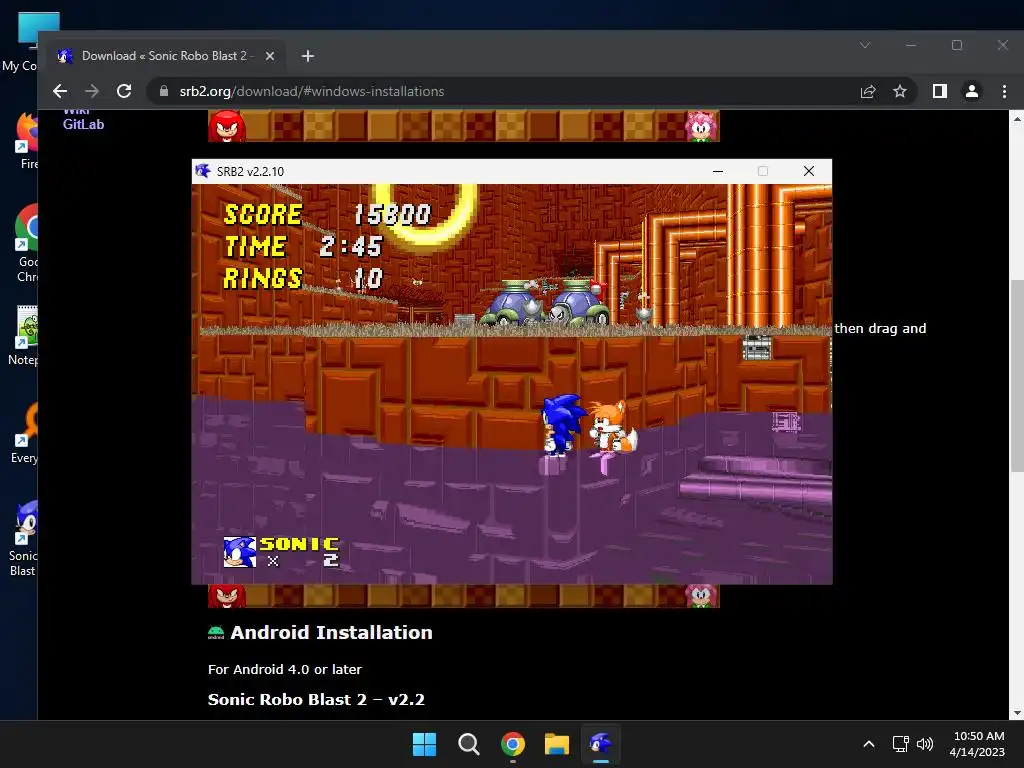Open Chrome side panel

pos(940,91)
